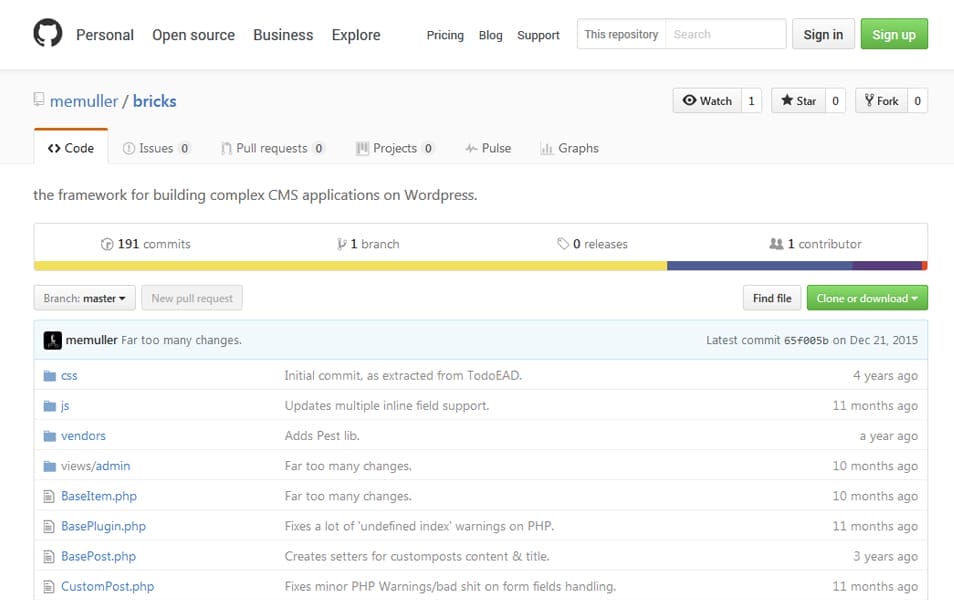Click the views/admin folder icon
Screen dimensions: 954x600
50,466
